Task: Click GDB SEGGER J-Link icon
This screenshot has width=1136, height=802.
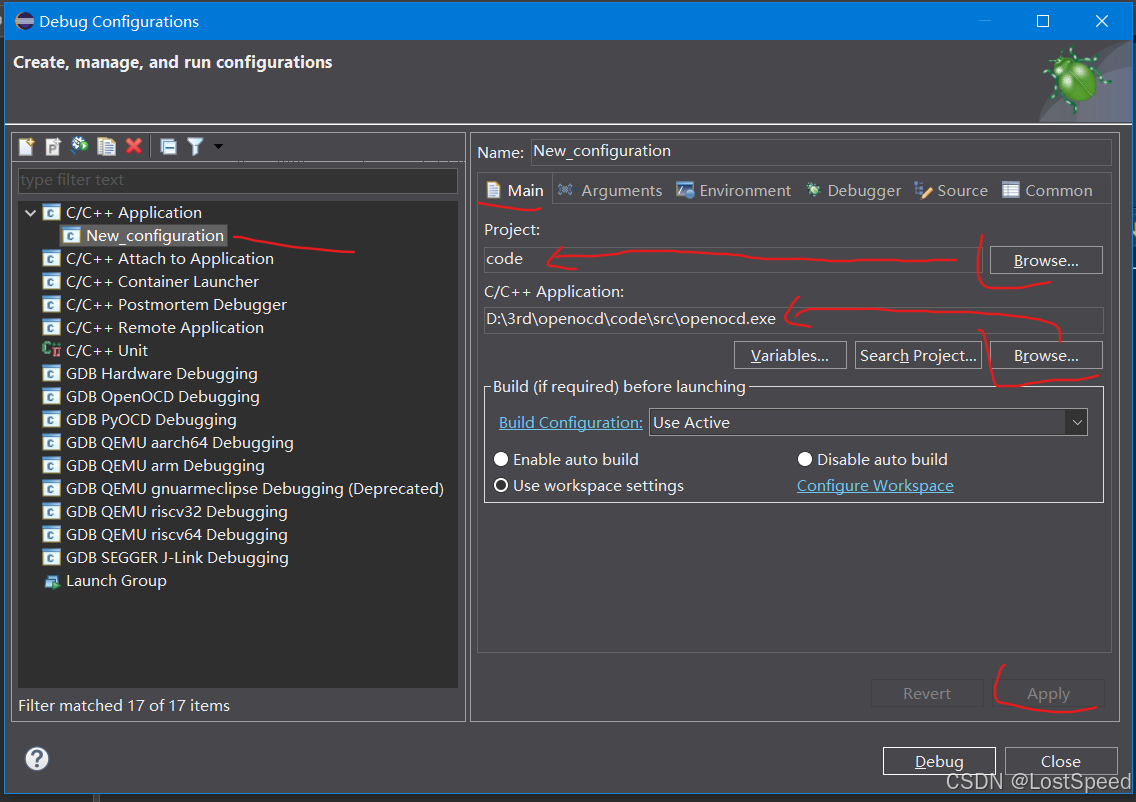Action: click(51, 558)
